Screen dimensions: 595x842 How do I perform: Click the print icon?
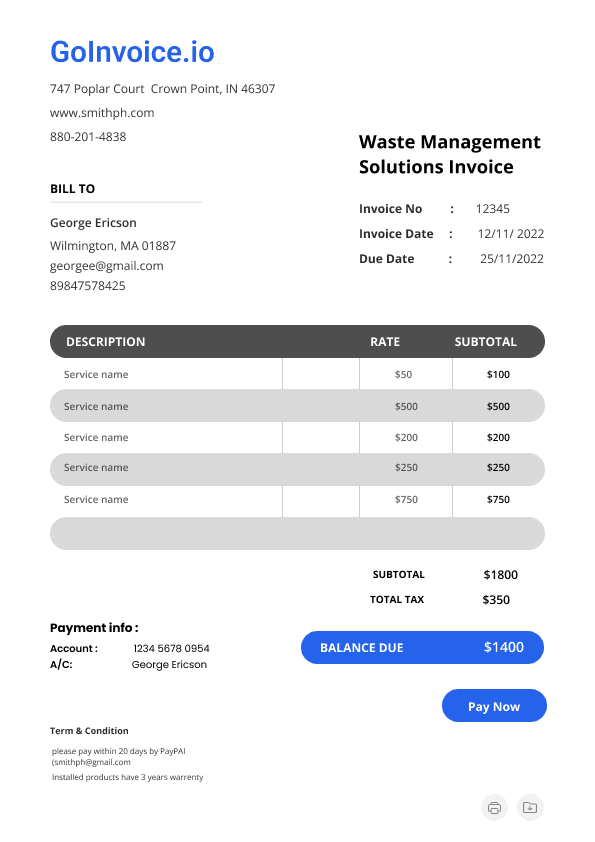click(x=495, y=808)
